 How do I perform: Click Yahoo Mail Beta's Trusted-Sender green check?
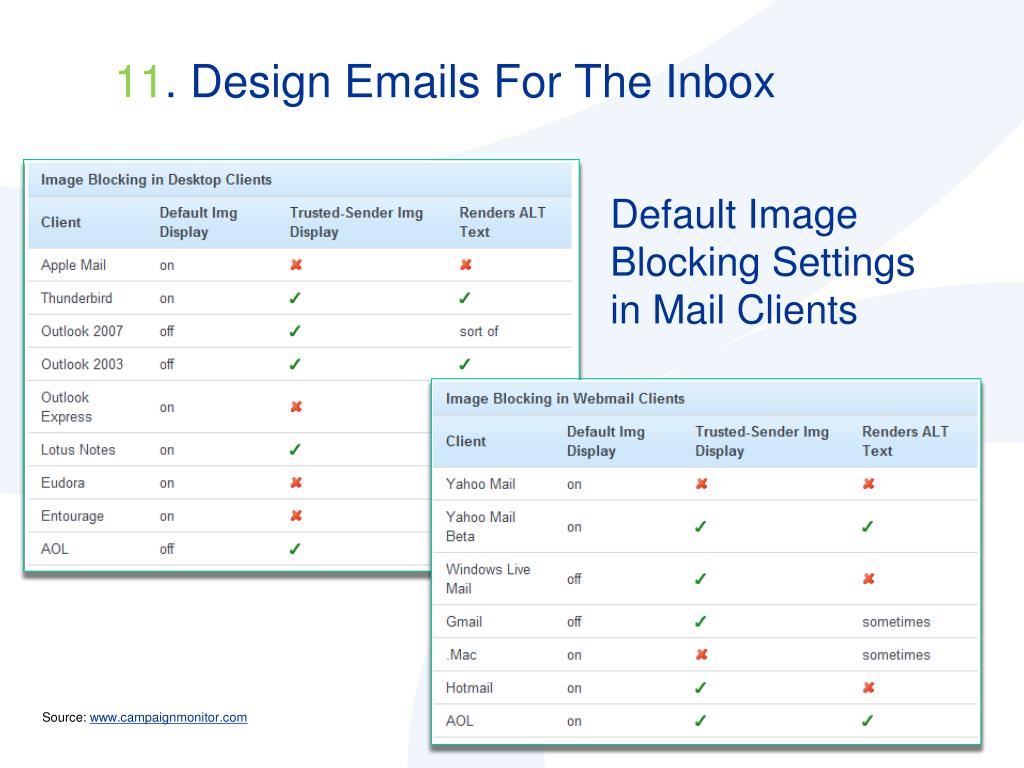[x=701, y=526]
